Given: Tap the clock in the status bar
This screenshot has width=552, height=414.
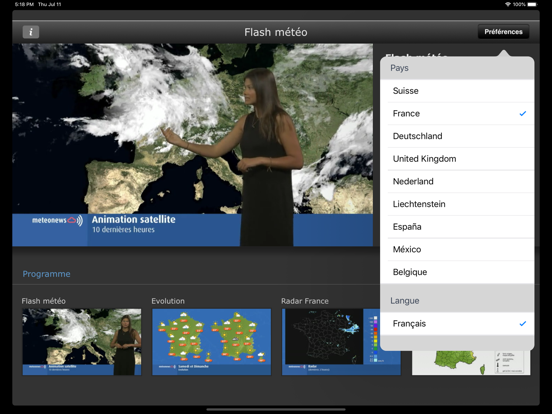Looking at the screenshot, I should (x=24, y=4).
